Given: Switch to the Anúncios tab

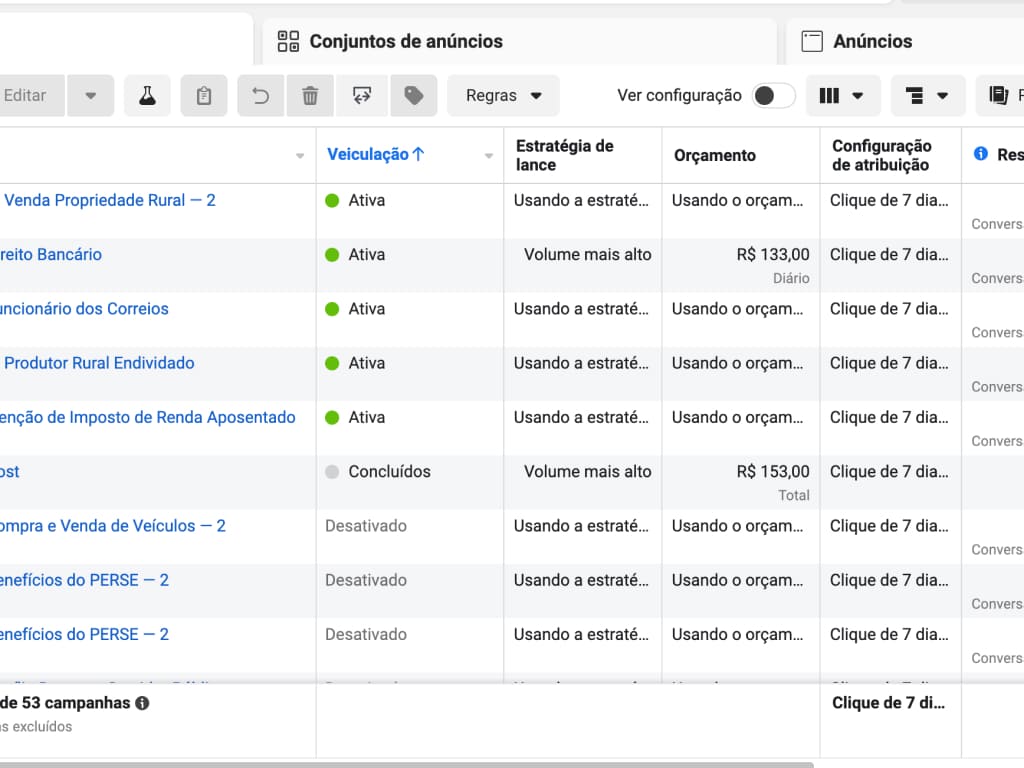Looking at the screenshot, I should point(905,41).
